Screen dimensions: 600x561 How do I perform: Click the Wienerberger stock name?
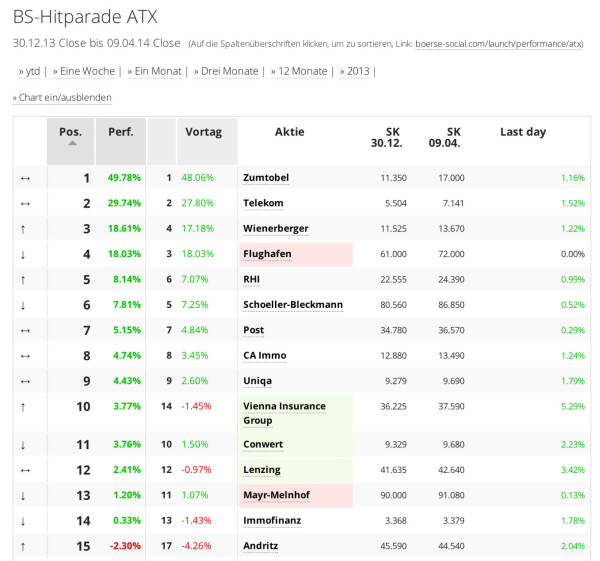point(275,229)
